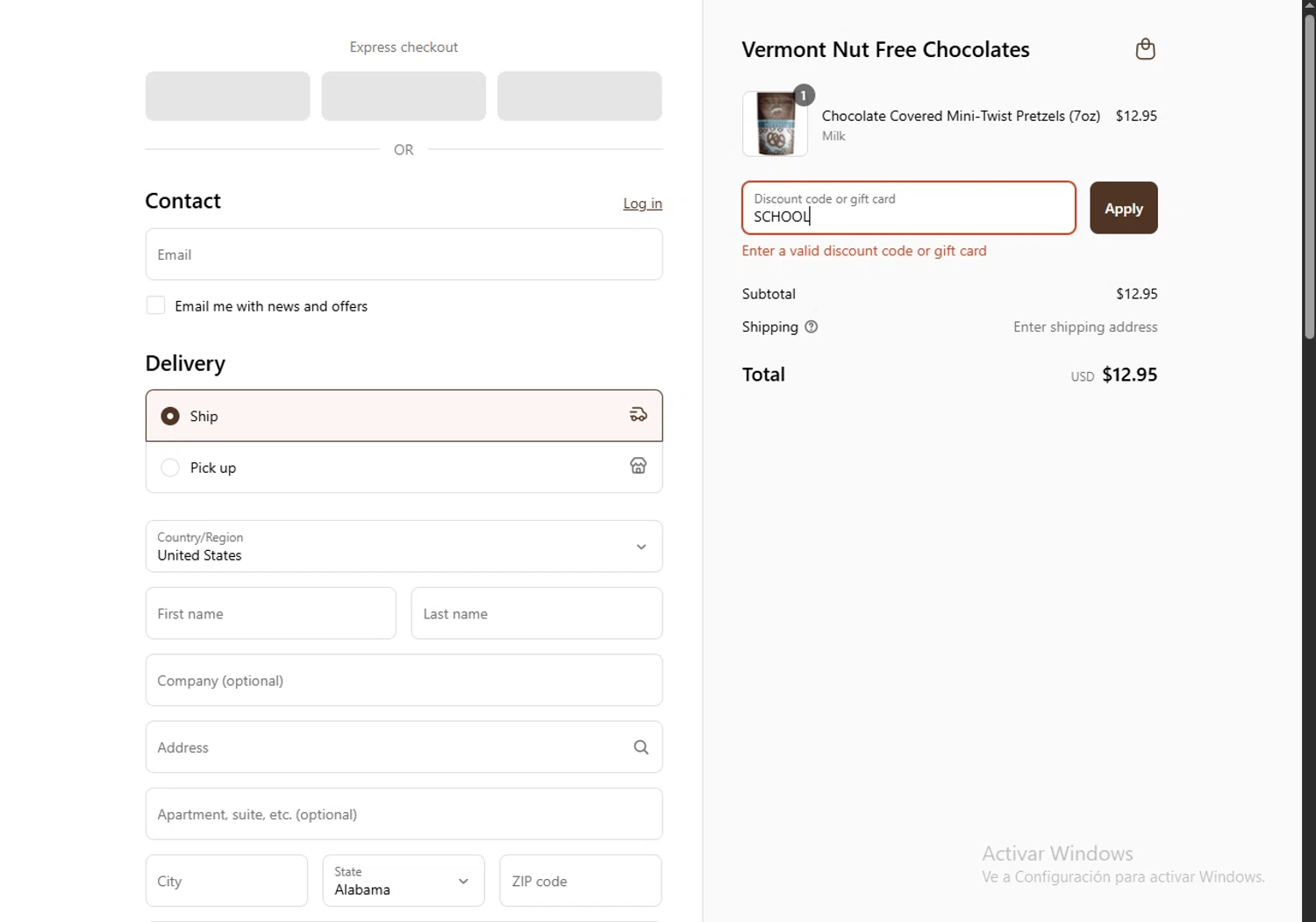Image resolution: width=1316 pixels, height=922 pixels.
Task: Follow the Log in link
Action: click(x=642, y=204)
